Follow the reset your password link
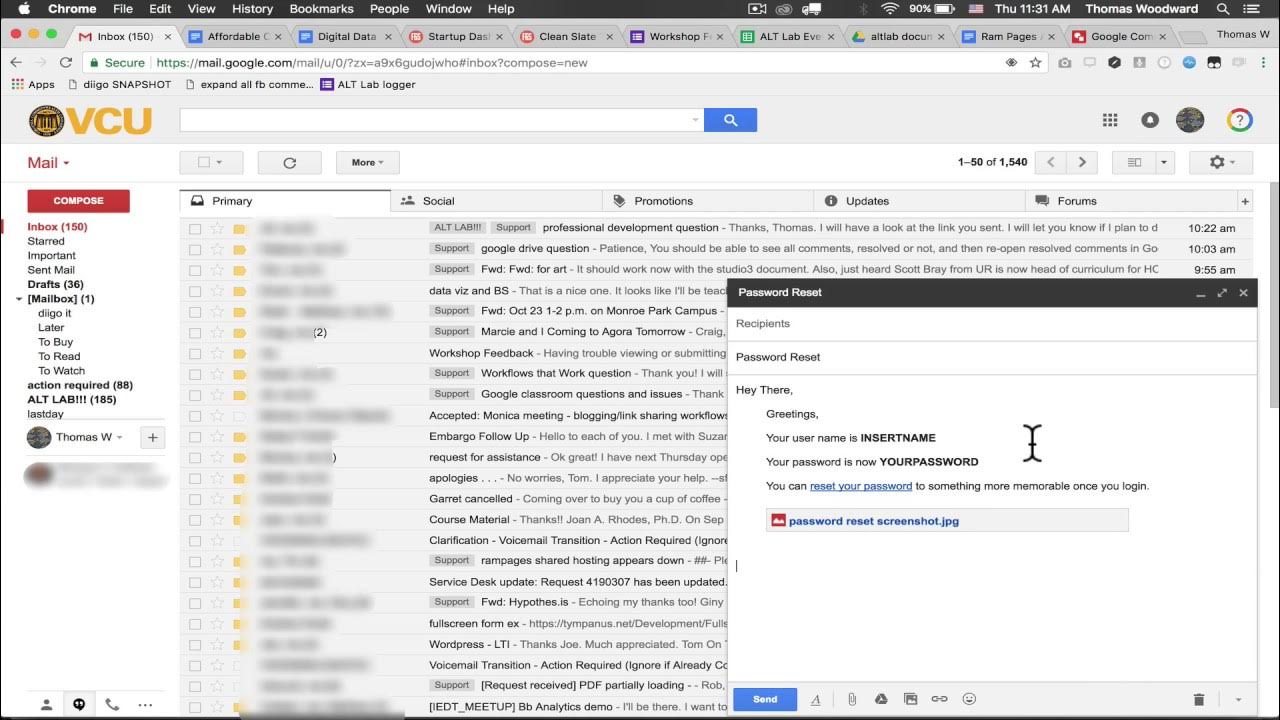Image resolution: width=1280 pixels, height=720 pixels. tap(861, 486)
